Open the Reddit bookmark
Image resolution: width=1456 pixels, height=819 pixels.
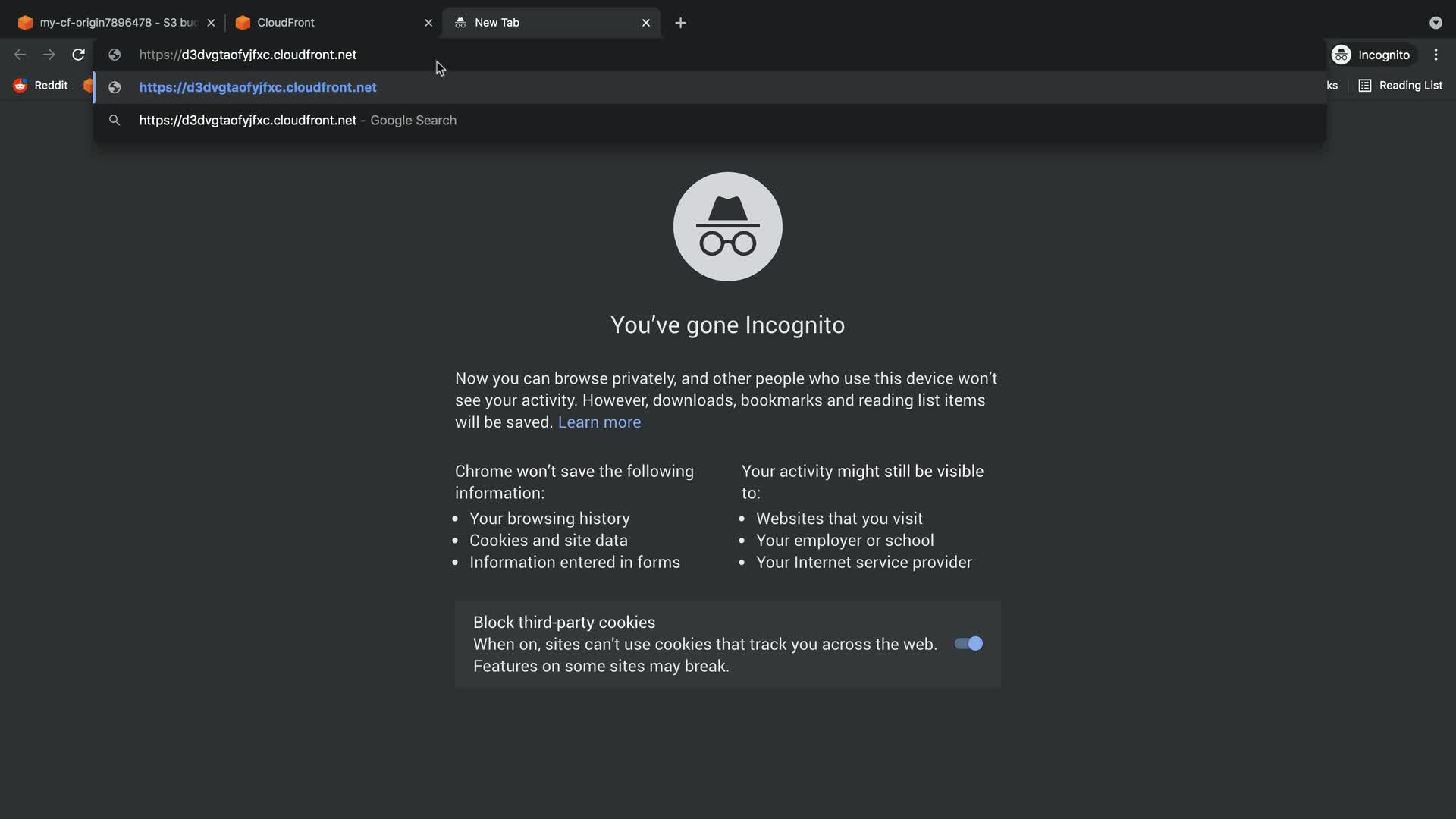[42, 86]
